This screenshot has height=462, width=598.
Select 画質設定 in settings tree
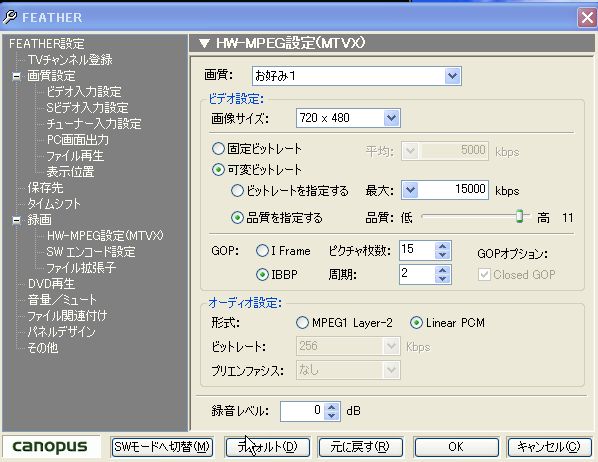[51, 76]
